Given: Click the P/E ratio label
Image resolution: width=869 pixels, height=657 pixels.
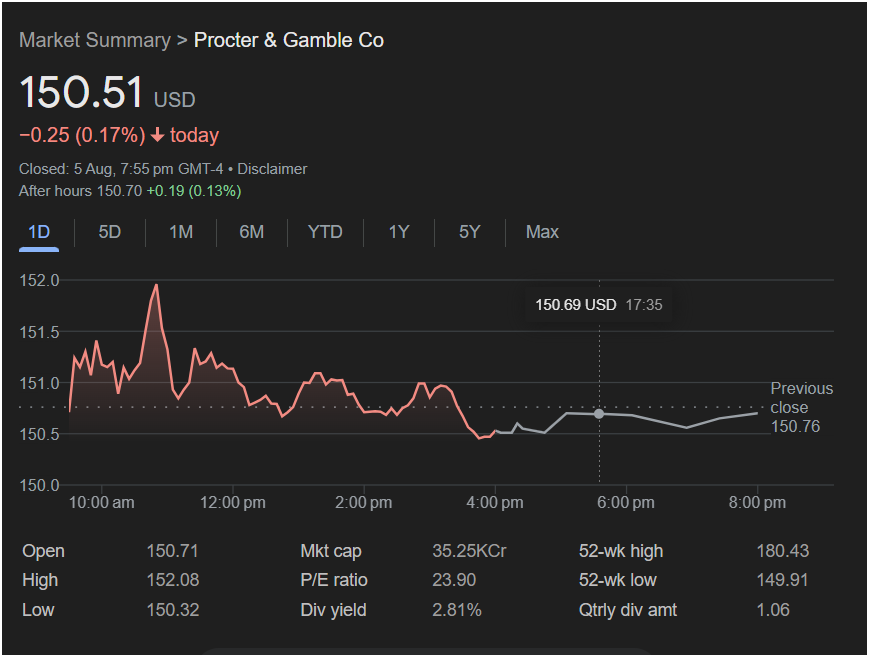Looking at the screenshot, I should (334, 580).
